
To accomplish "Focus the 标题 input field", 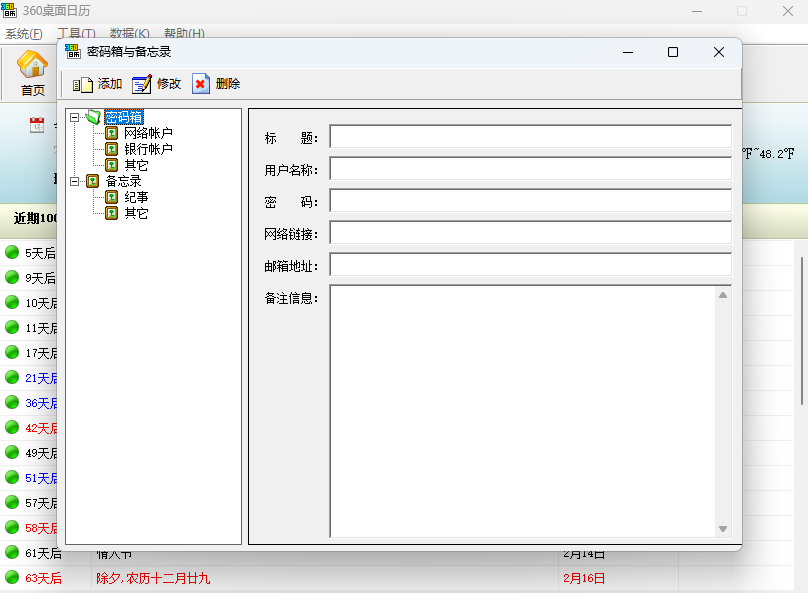I will coord(530,137).
